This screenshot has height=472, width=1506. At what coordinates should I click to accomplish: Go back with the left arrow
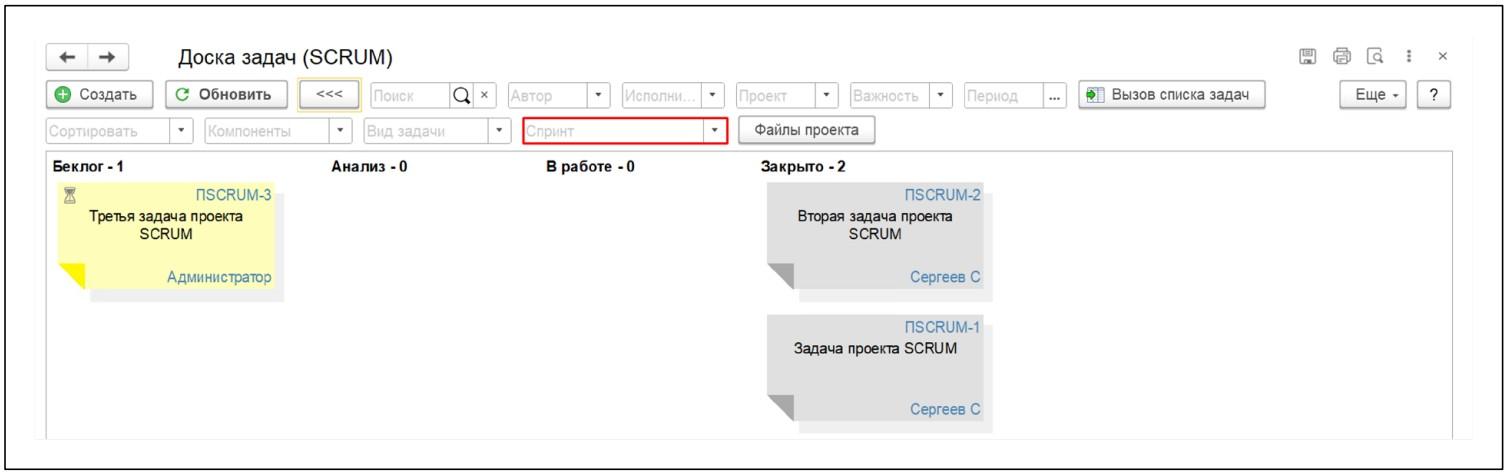click(x=67, y=57)
